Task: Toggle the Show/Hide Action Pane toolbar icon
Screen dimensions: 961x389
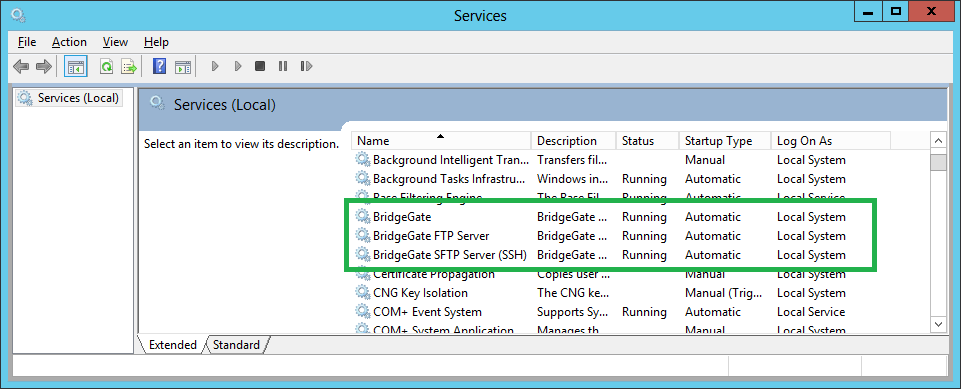Action: [183, 66]
